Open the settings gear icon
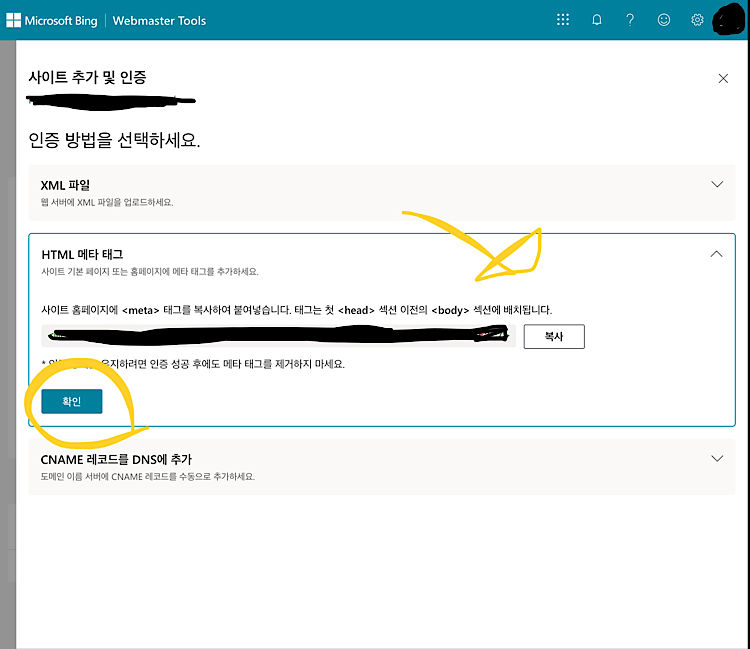The height and width of the screenshot is (649, 750). coord(697,20)
